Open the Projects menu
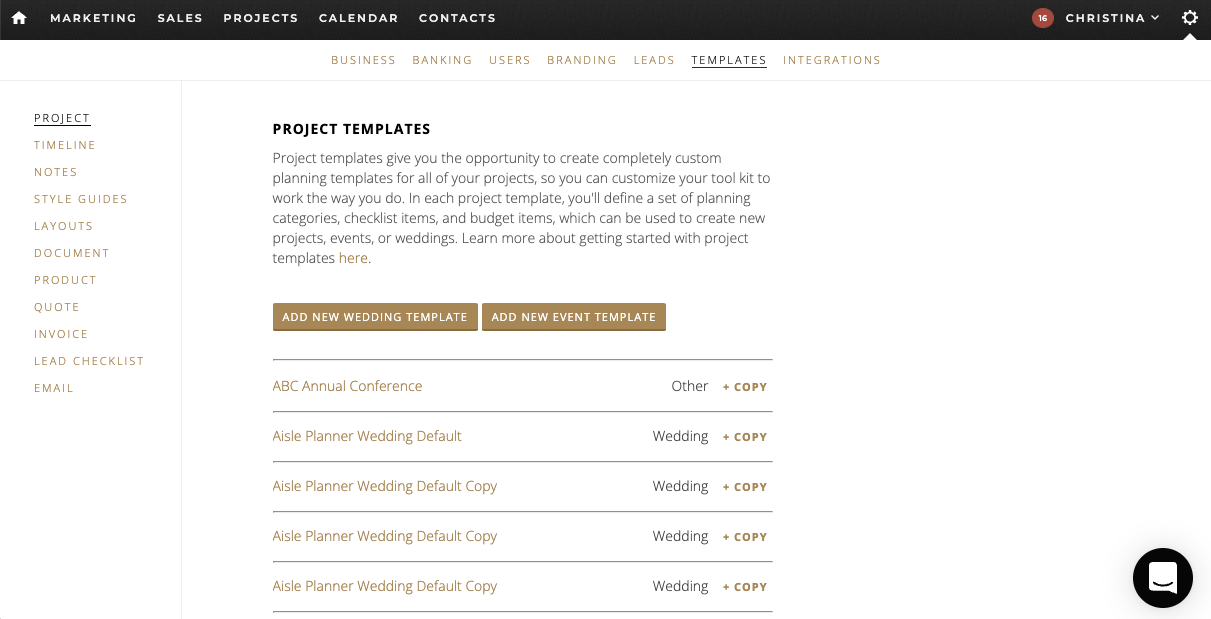Screen dimensions: 1211x619 (261, 18)
